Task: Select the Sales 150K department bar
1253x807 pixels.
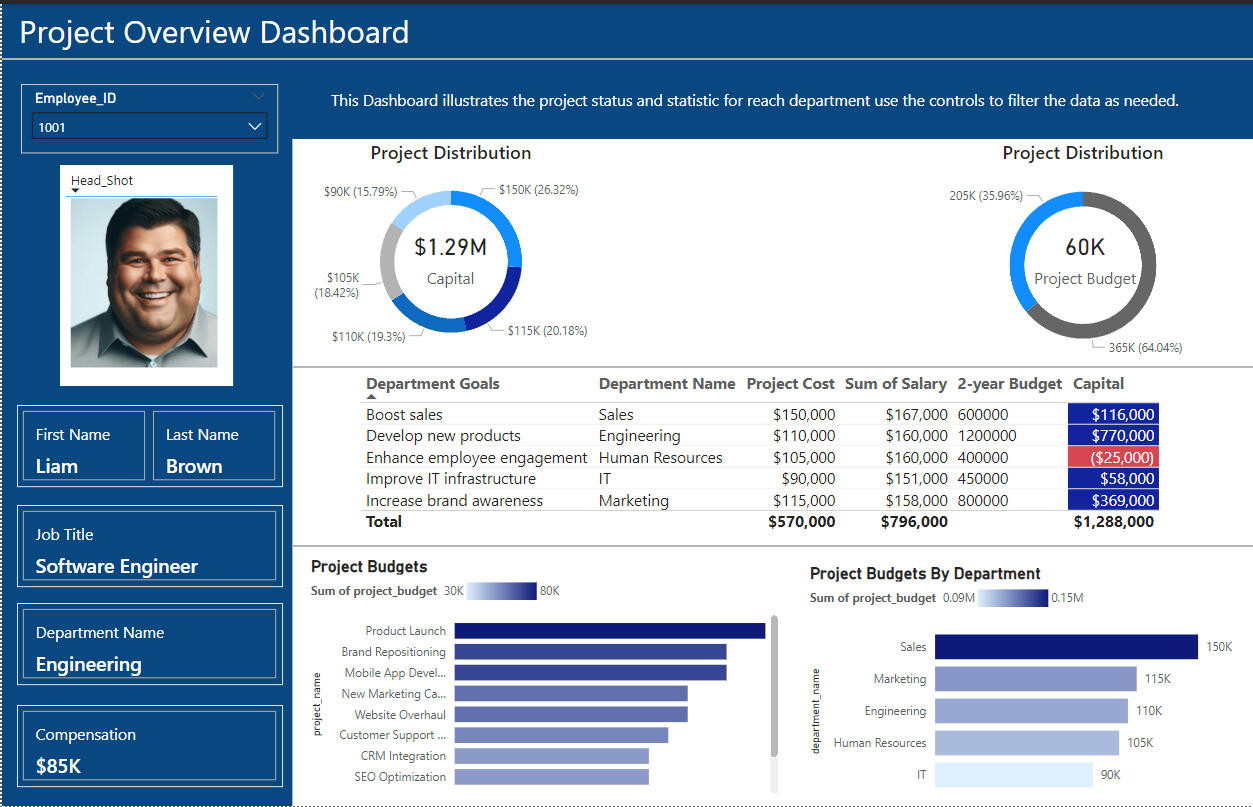Action: pyautogui.click(x=1066, y=647)
